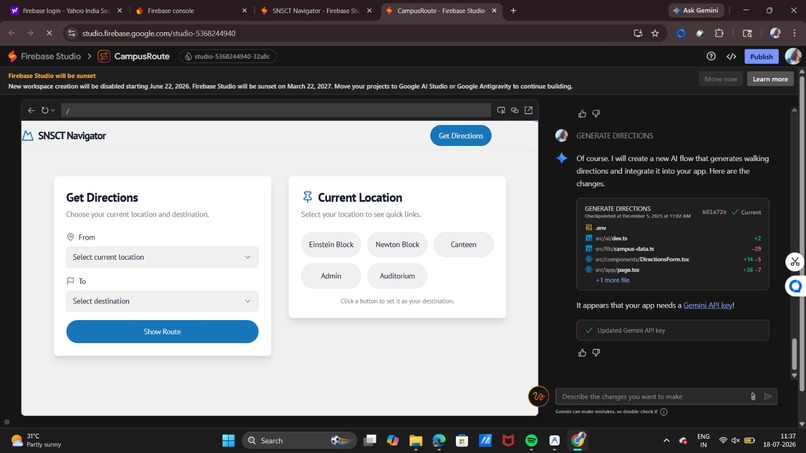Click the attach file paperclip icon

[x=753, y=396]
